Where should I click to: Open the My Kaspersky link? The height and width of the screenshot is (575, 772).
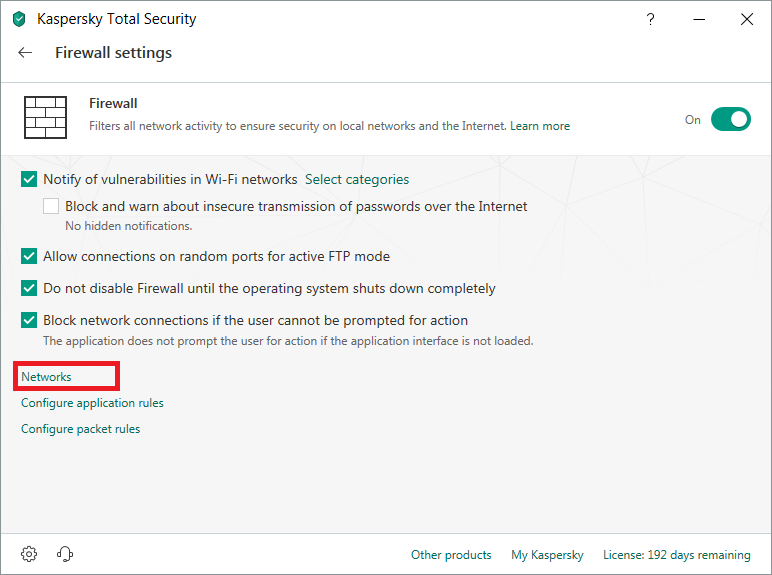click(547, 555)
